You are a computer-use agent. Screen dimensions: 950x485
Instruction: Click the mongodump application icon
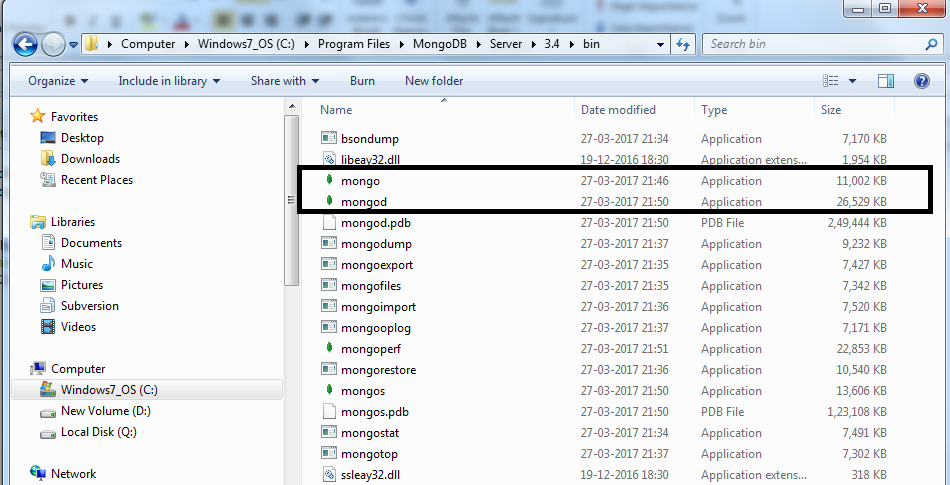[328, 243]
